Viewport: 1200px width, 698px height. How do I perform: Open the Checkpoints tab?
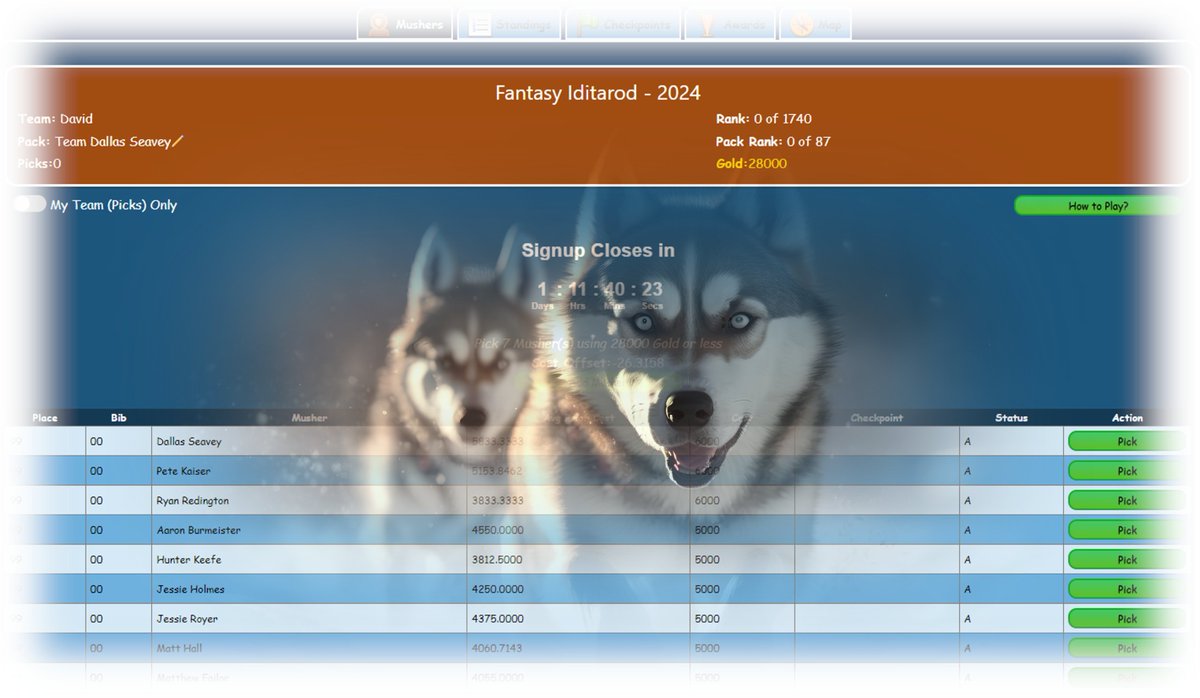pos(622,25)
